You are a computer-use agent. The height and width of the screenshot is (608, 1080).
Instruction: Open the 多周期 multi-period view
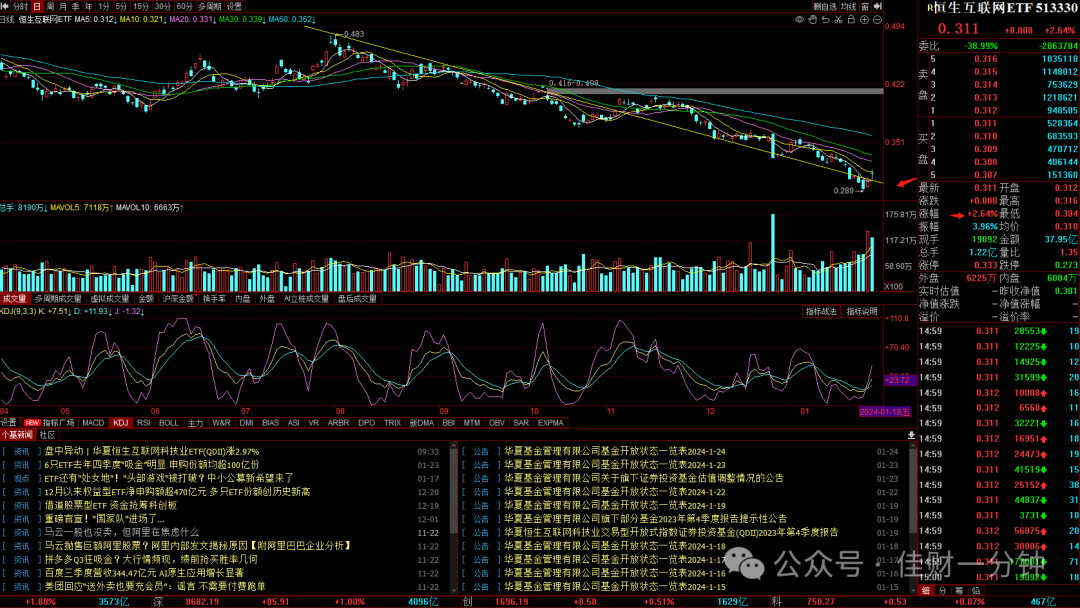(209, 6)
